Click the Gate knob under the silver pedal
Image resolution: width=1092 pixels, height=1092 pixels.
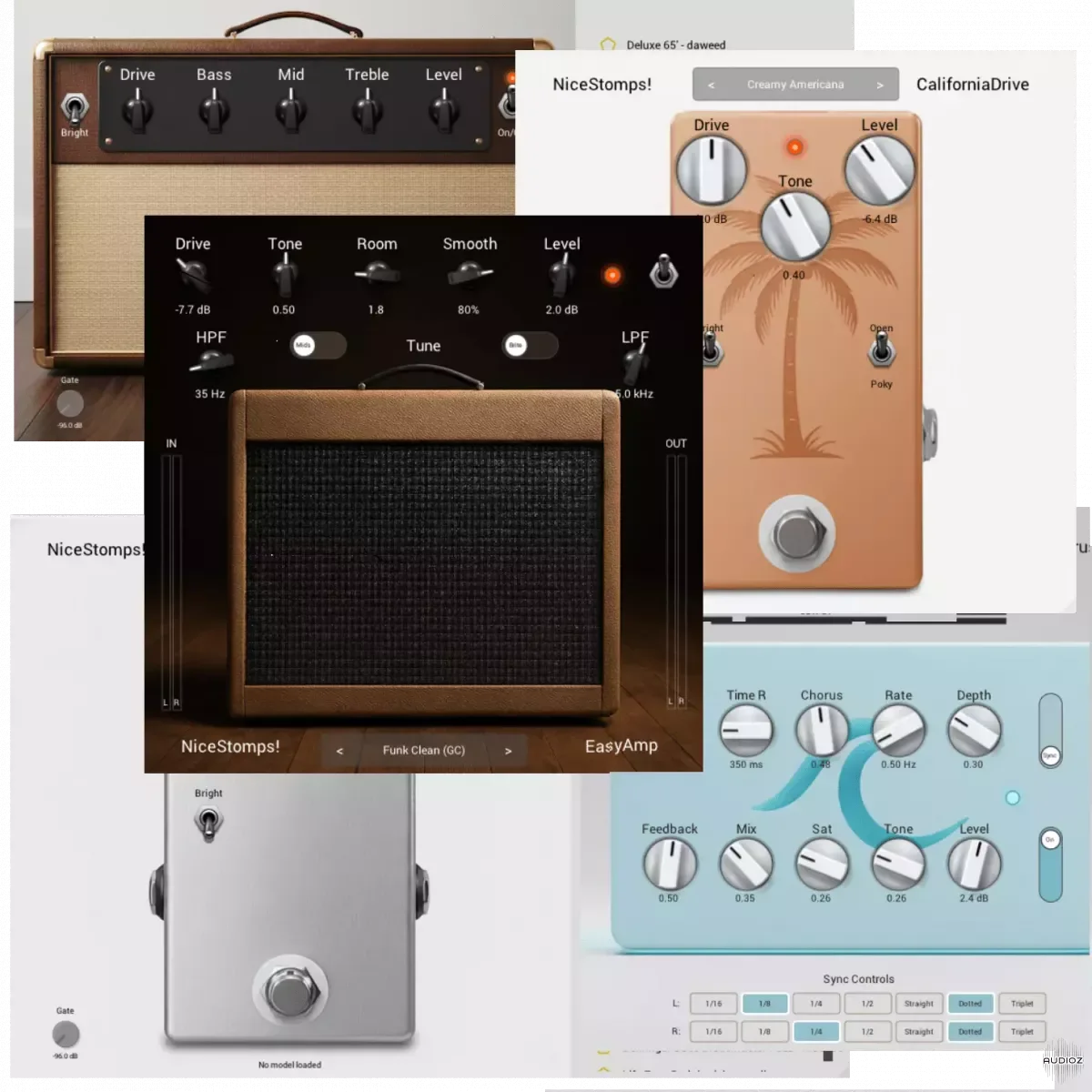pyautogui.click(x=66, y=1035)
